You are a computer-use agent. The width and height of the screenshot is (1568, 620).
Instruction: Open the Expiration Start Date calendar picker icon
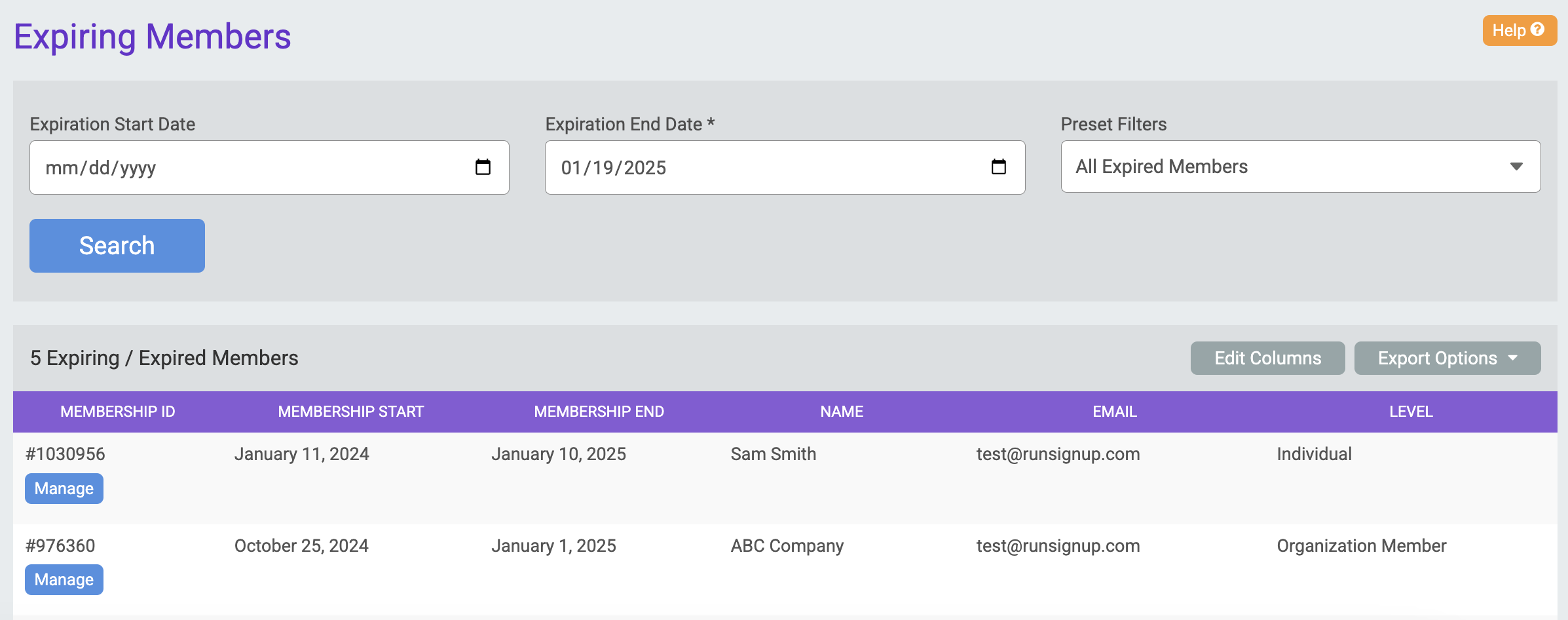click(x=483, y=167)
